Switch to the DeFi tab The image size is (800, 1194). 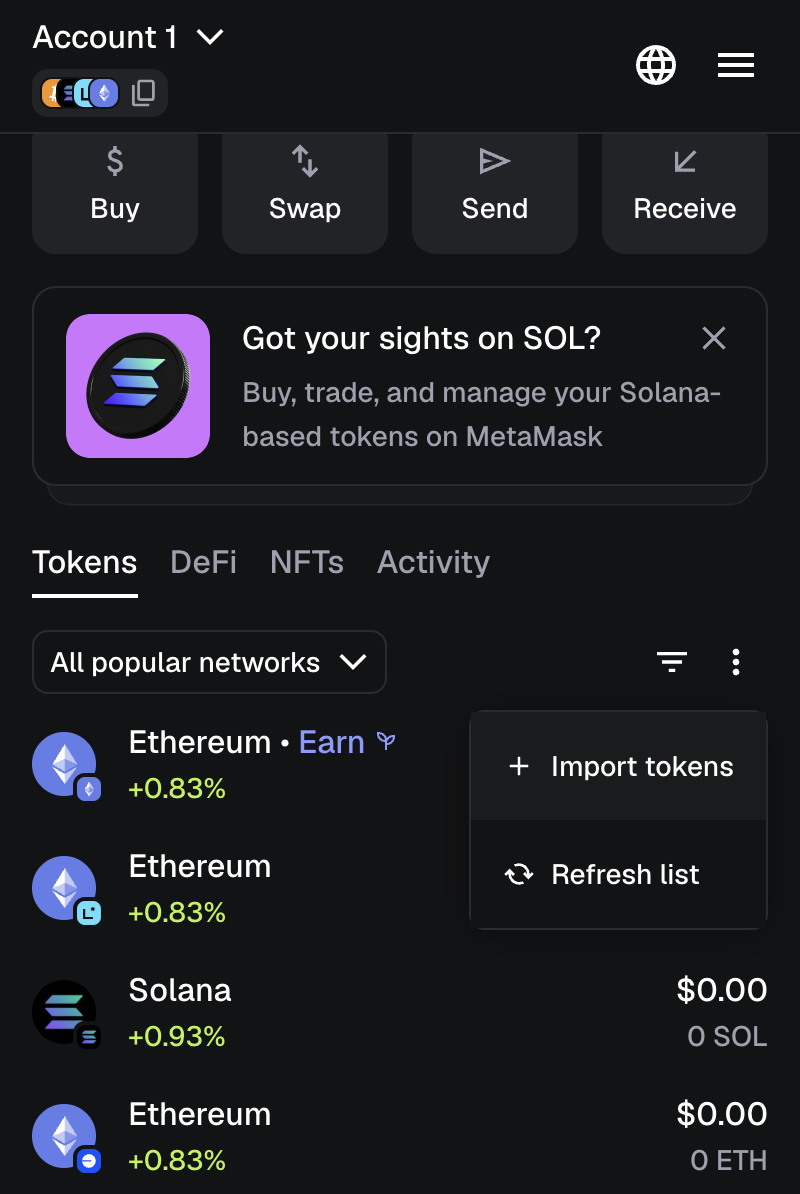click(x=203, y=562)
